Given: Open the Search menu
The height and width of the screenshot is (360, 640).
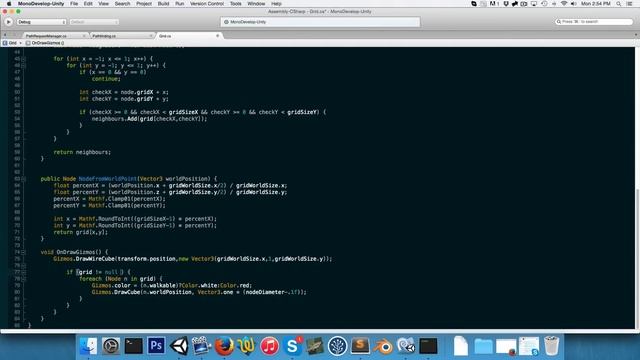Looking at the screenshot, I should pos(122,4).
